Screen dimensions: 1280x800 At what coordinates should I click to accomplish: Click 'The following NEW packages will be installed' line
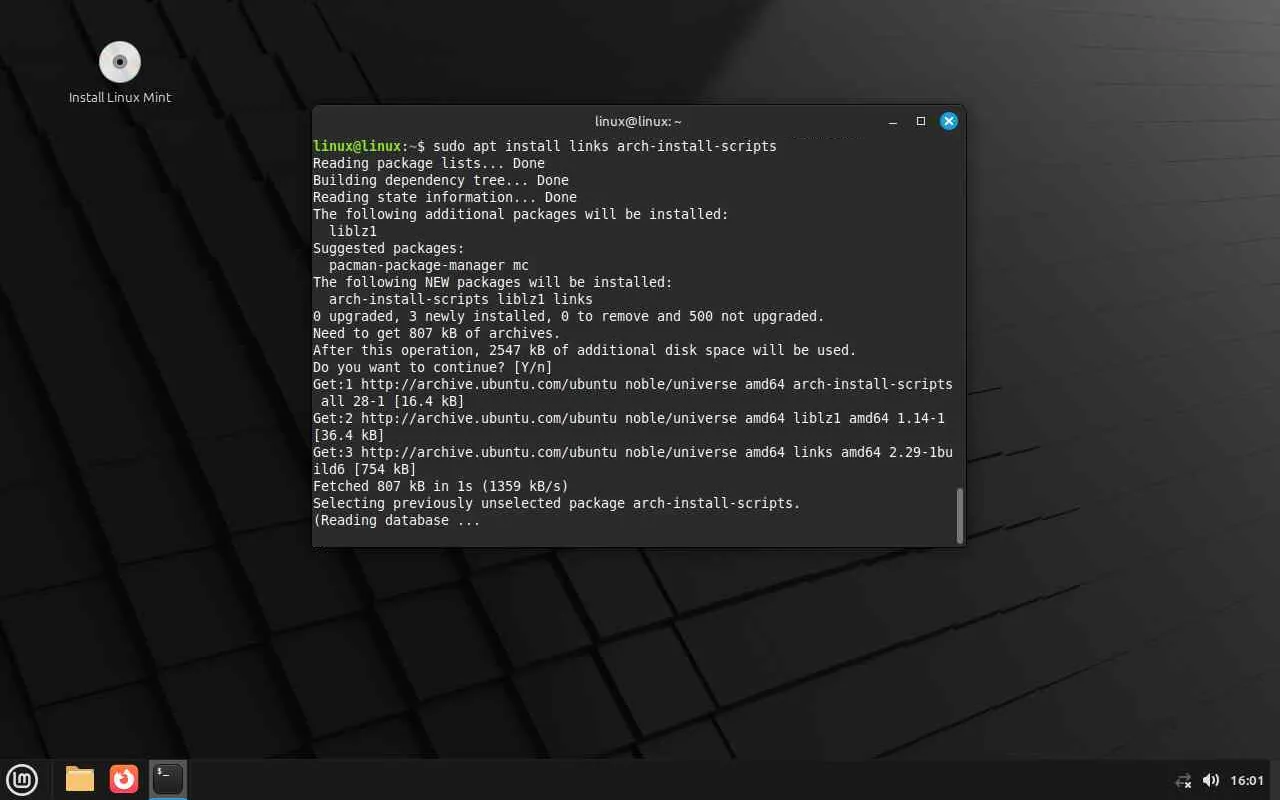(493, 282)
